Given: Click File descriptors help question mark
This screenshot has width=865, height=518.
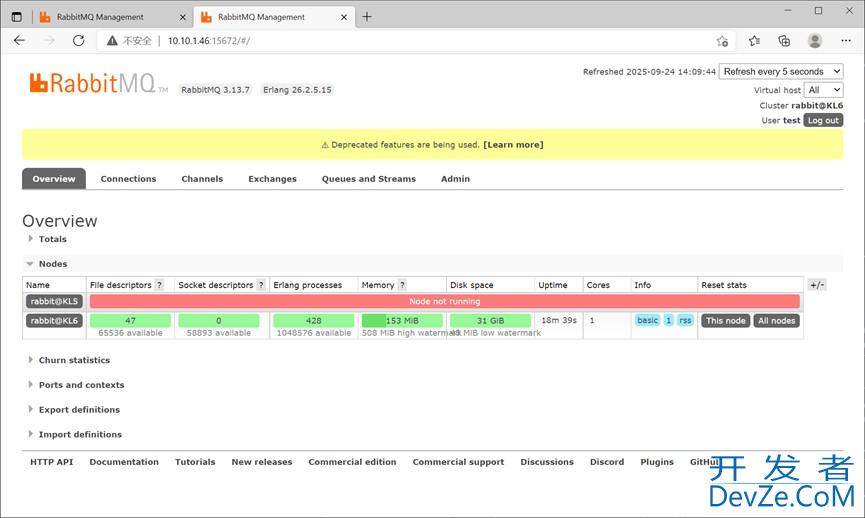Looking at the screenshot, I should pos(159,285).
